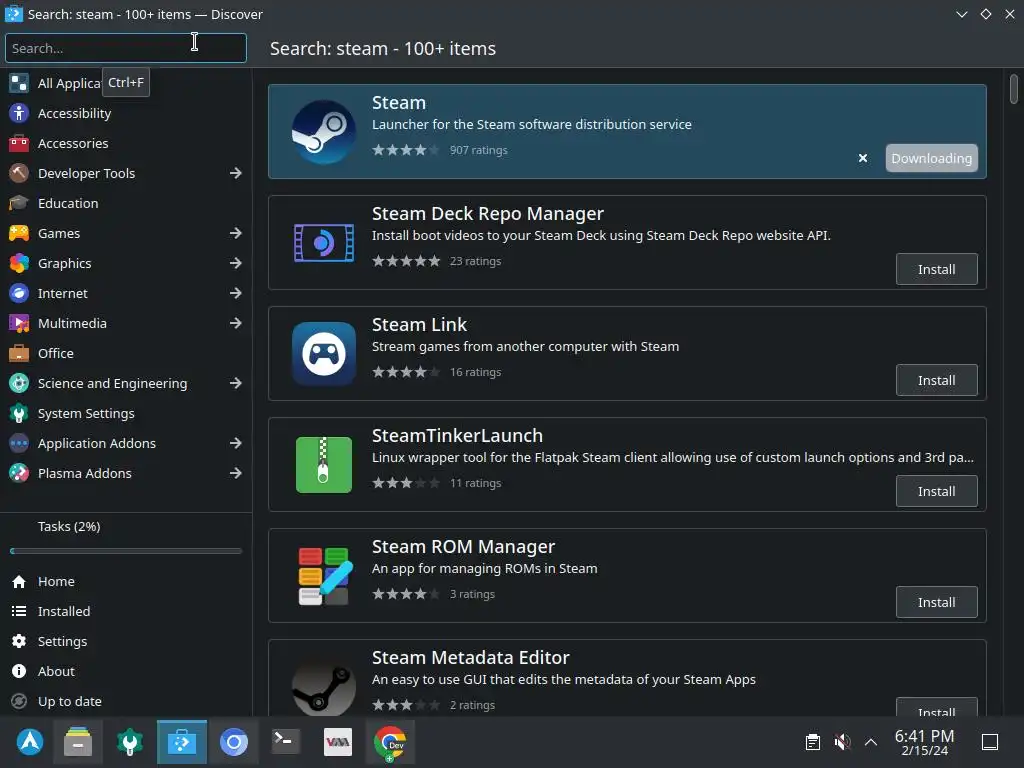Click the Steam ROM Manager icon
The height and width of the screenshot is (768, 1024).
[x=325, y=575]
